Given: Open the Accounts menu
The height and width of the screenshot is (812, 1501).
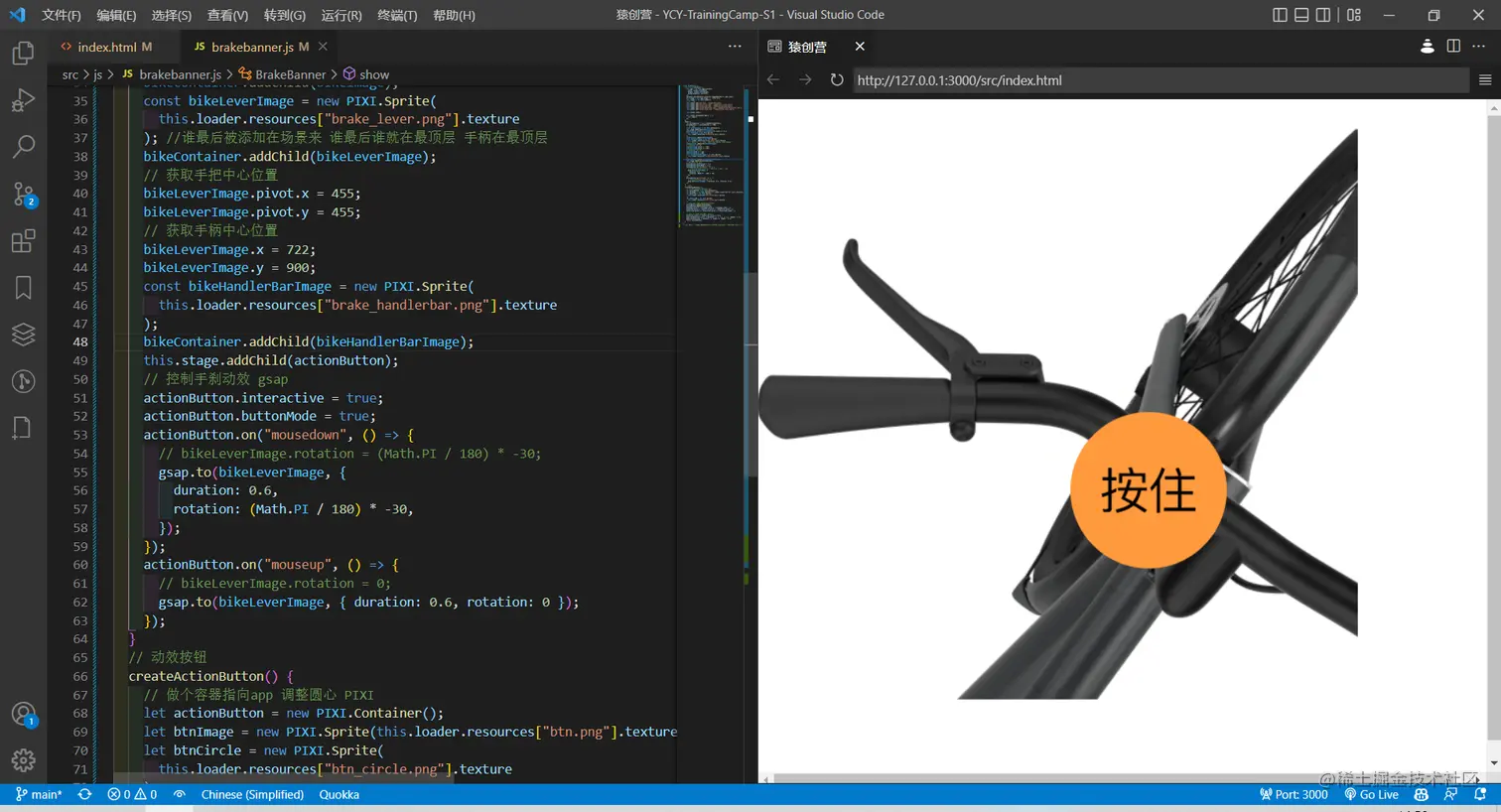Looking at the screenshot, I should [x=23, y=714].
